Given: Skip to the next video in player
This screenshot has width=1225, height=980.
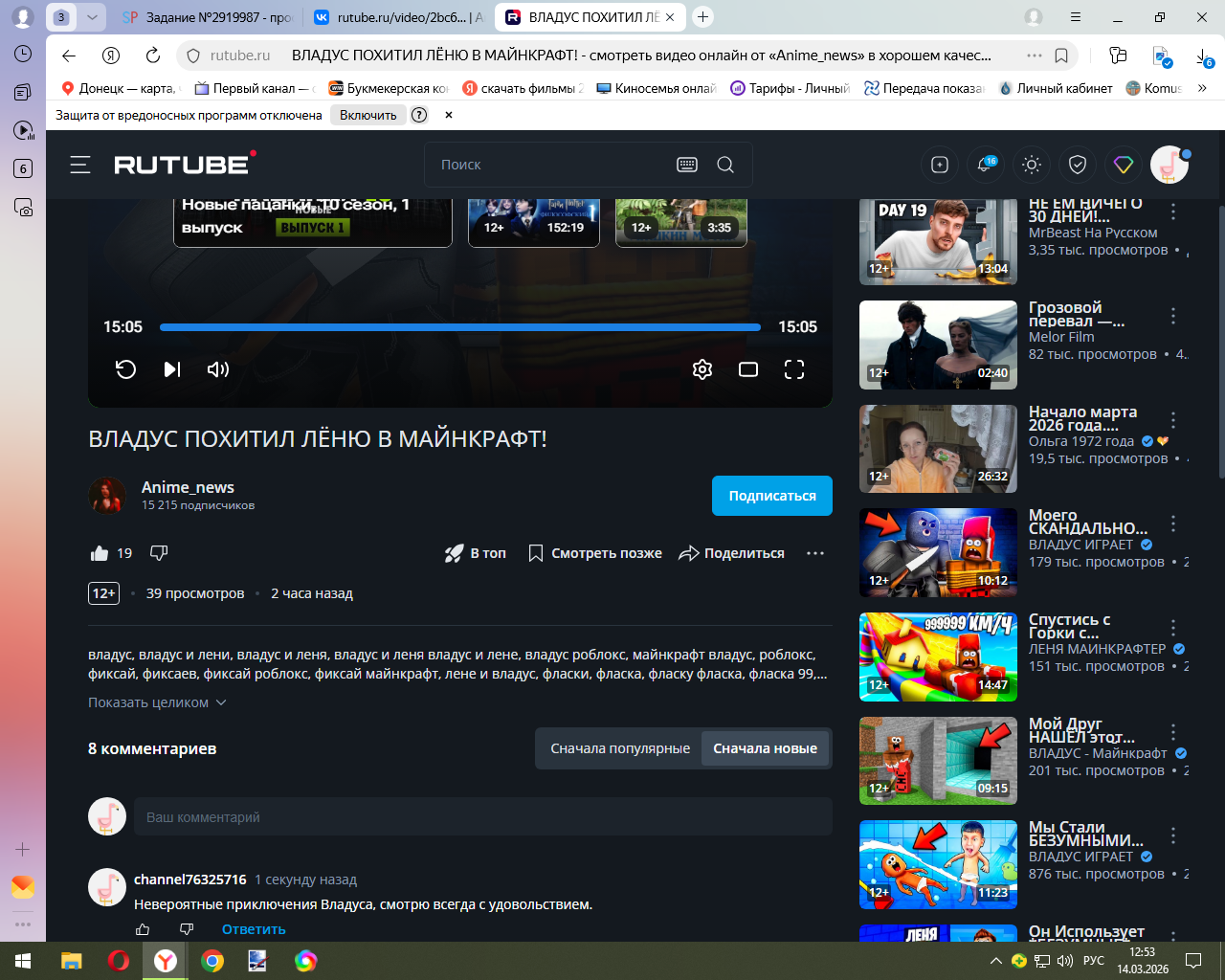Looking at the screenshot, I should [x=172, y=369].
